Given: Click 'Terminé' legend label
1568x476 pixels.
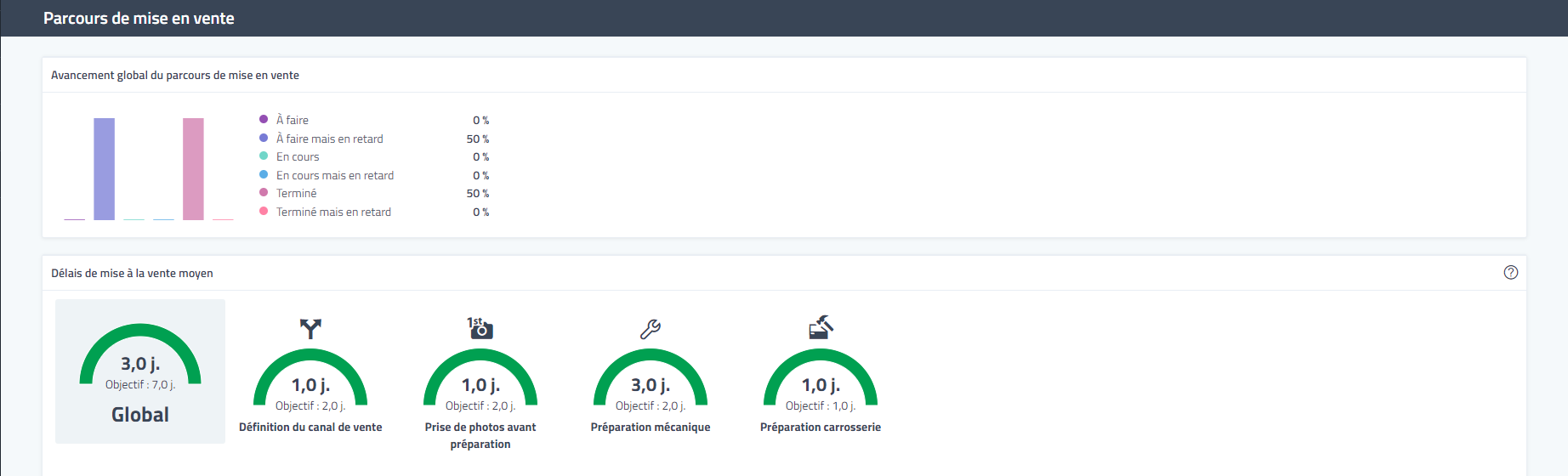Looking at the screenshot, I should [297, 193].
